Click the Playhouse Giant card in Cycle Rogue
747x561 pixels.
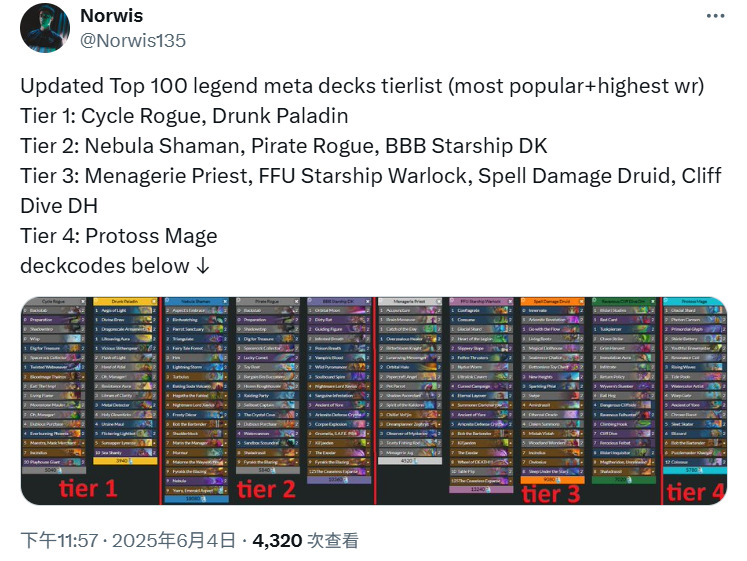[x=54, y=462]
